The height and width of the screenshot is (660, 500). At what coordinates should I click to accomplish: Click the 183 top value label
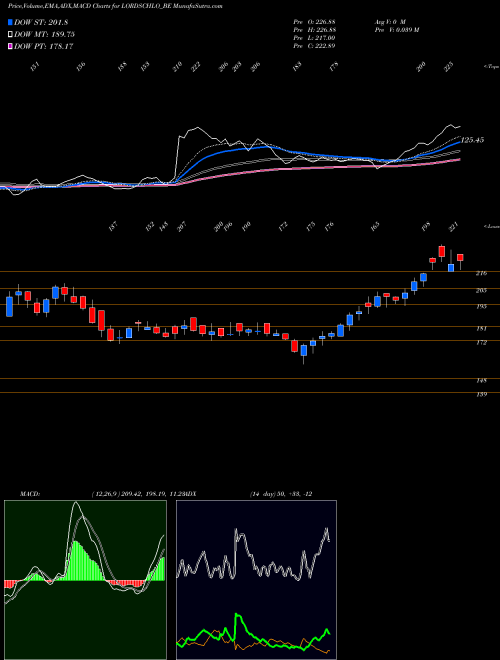297,67
